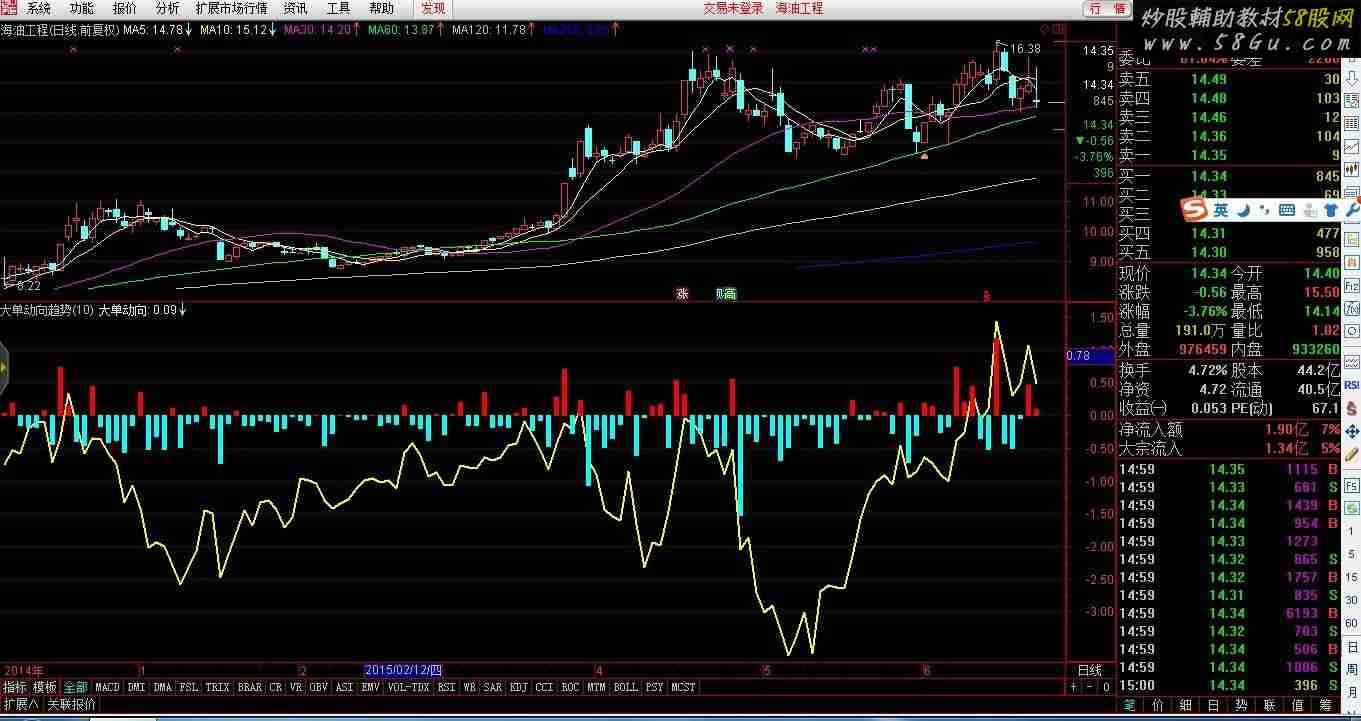Open the 功能 menu
This screenshot has height=721, width=1361.
point(82,8)
